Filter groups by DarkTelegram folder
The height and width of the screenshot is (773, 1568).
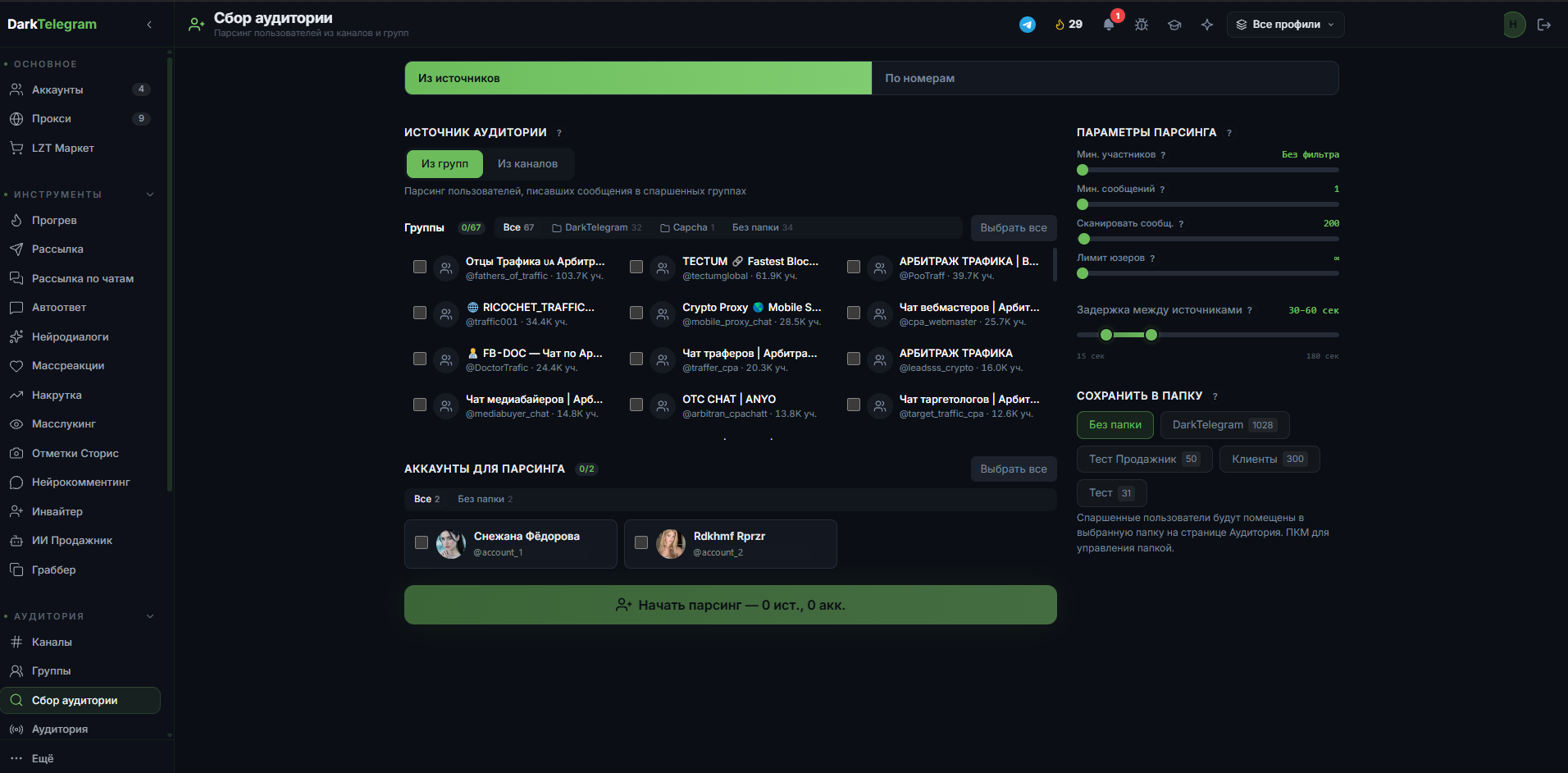597,227
